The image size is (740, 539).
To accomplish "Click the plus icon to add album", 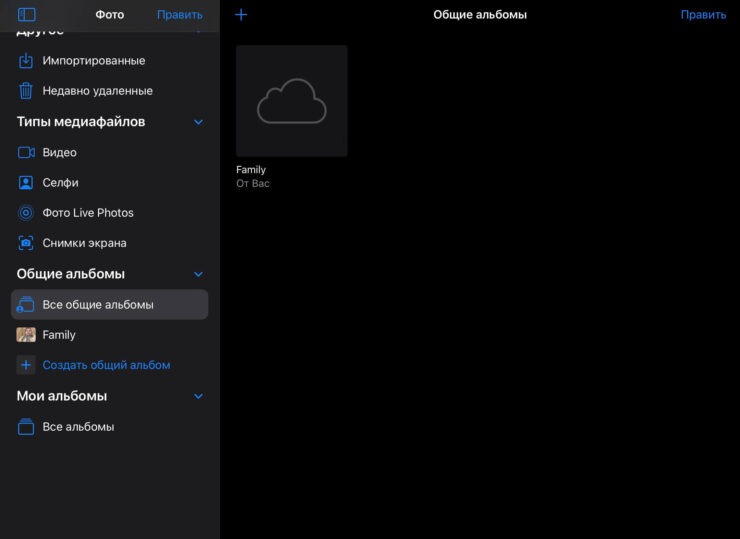I will pyautogui.click(x=241, y=15).
